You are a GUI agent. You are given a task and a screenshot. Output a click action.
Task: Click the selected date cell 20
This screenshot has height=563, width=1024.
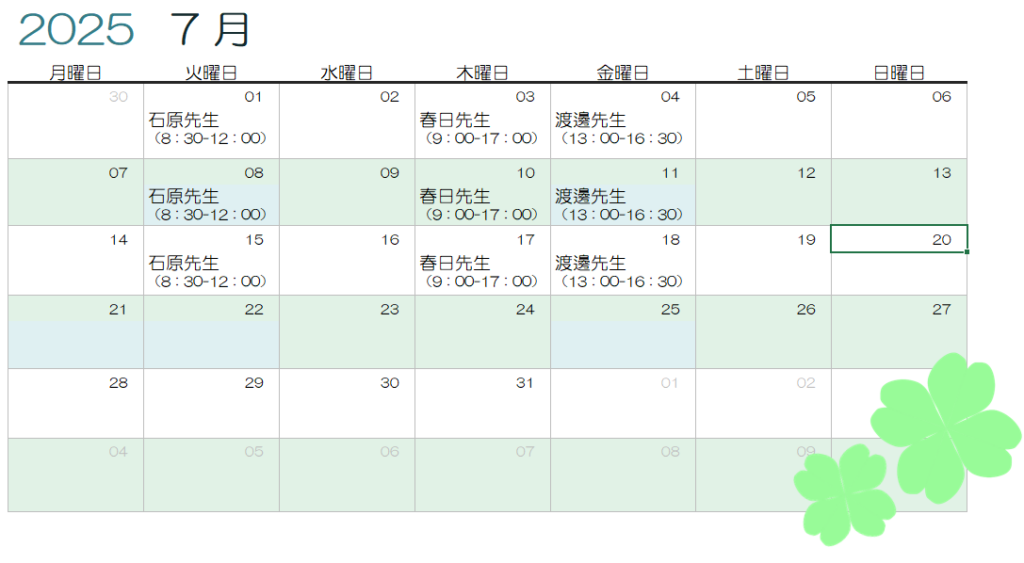[899, 239]
